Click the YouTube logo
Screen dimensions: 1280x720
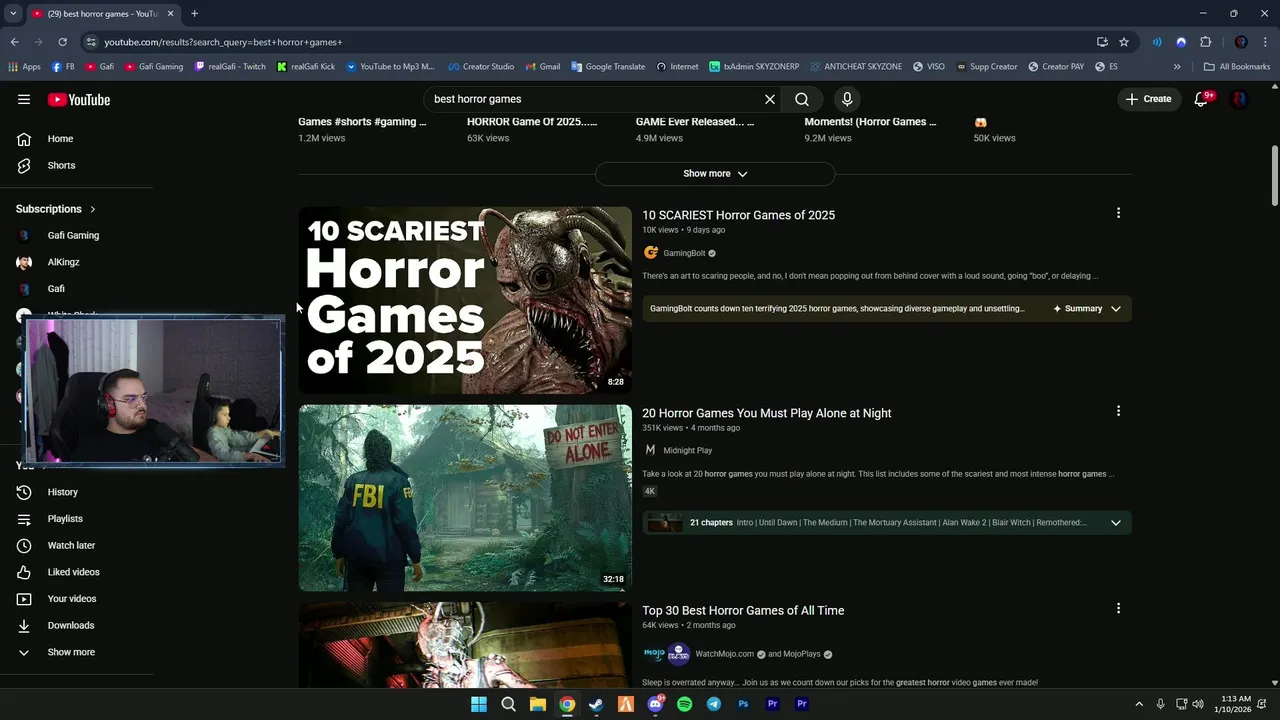coord(78,99)
